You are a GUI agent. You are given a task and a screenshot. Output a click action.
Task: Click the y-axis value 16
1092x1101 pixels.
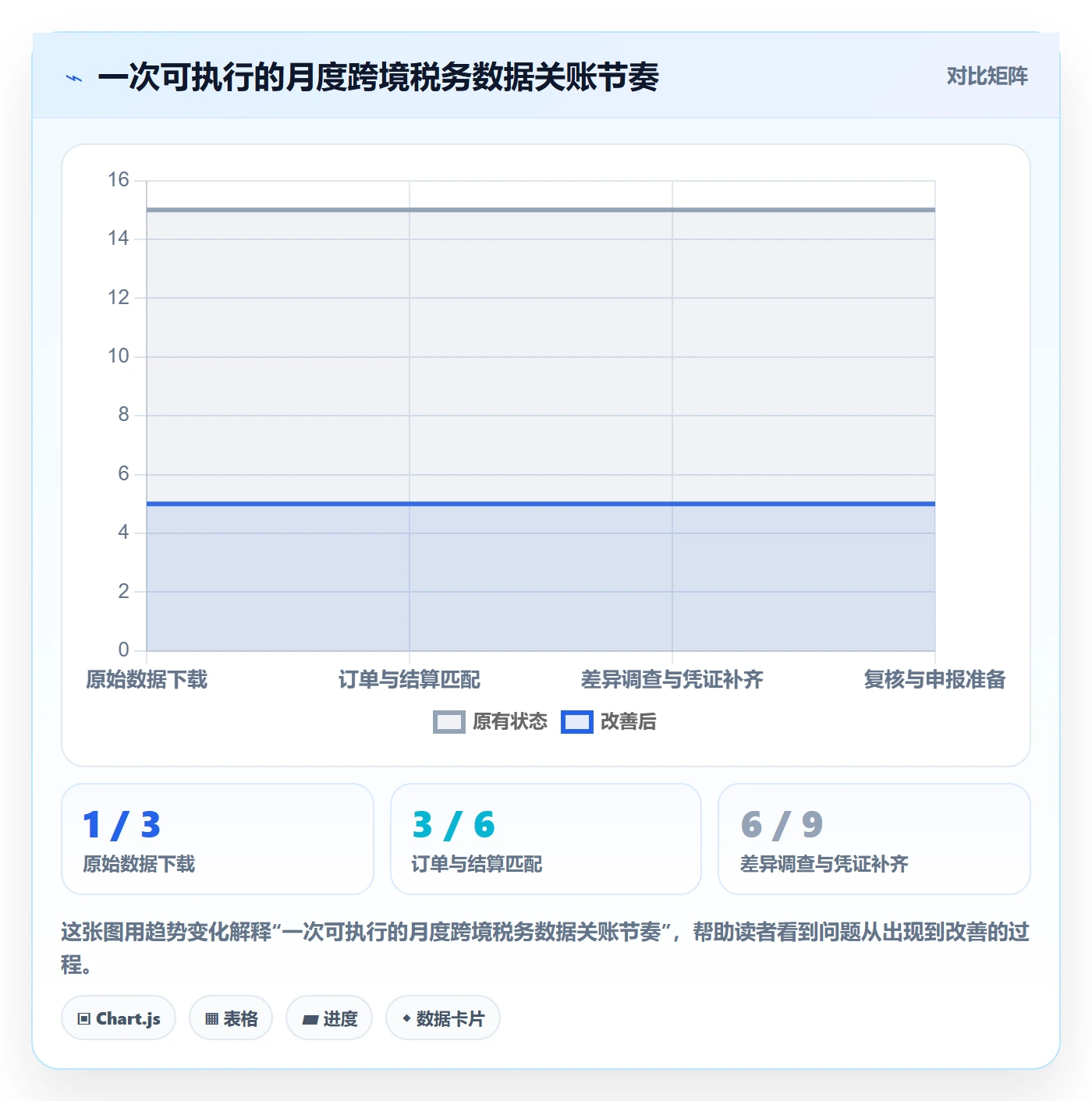[119, 180]
